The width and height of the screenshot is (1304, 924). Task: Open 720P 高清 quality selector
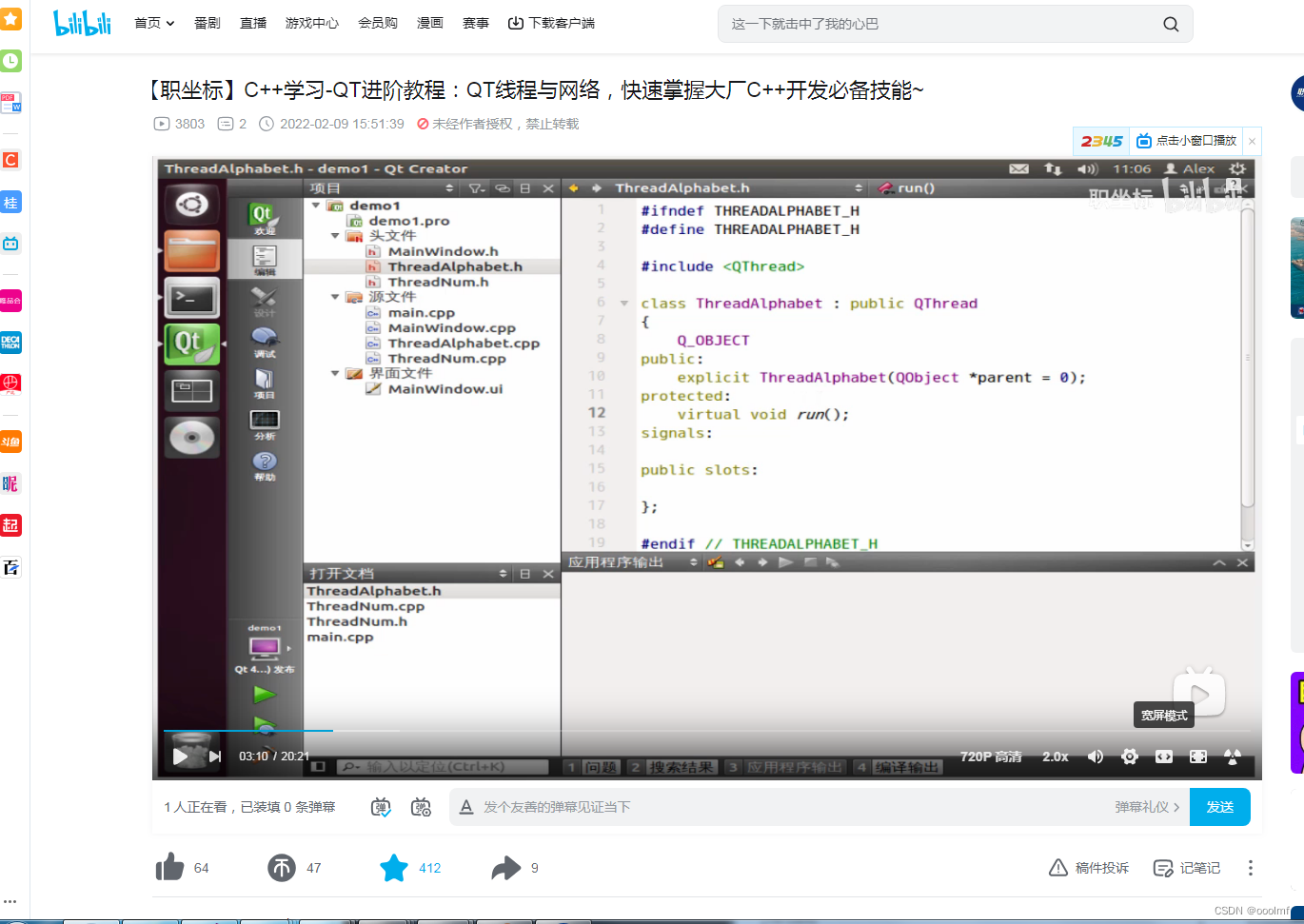click(991, 757)
